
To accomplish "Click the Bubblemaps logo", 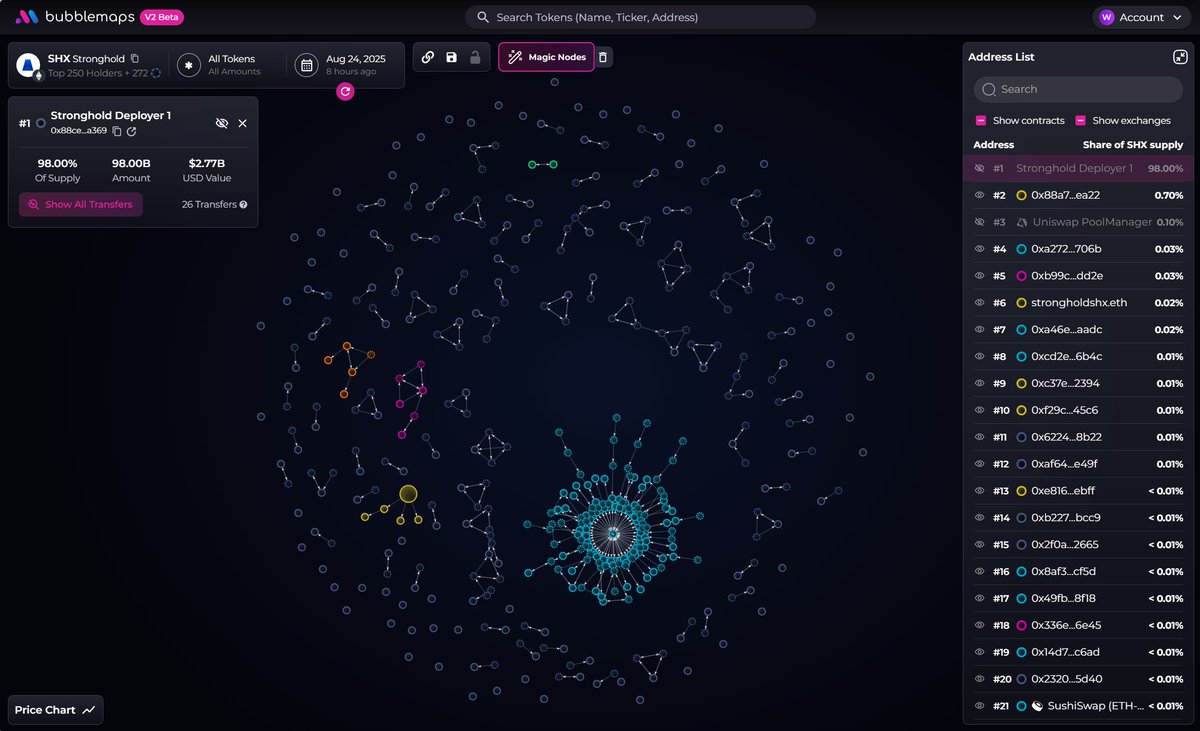I will tap(75, 17).
